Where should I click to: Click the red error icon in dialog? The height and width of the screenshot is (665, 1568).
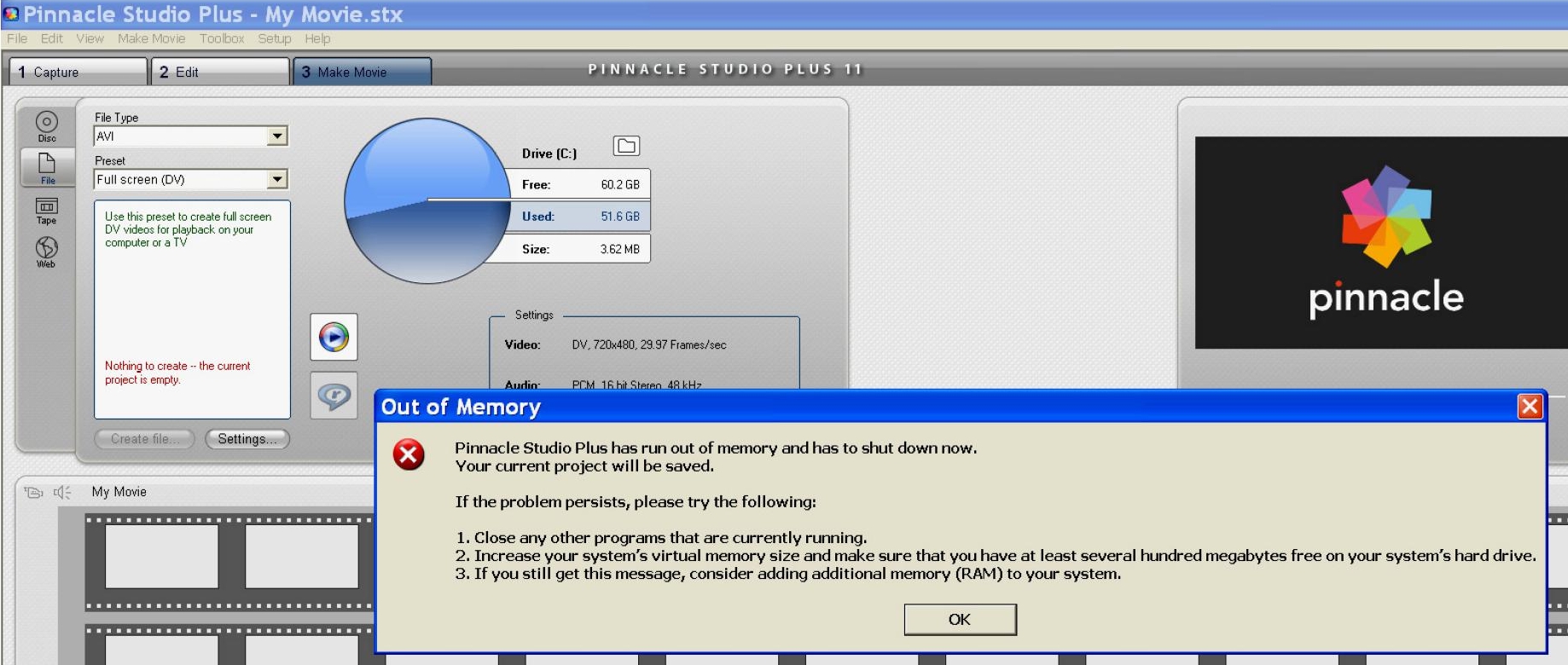(409, 454)
